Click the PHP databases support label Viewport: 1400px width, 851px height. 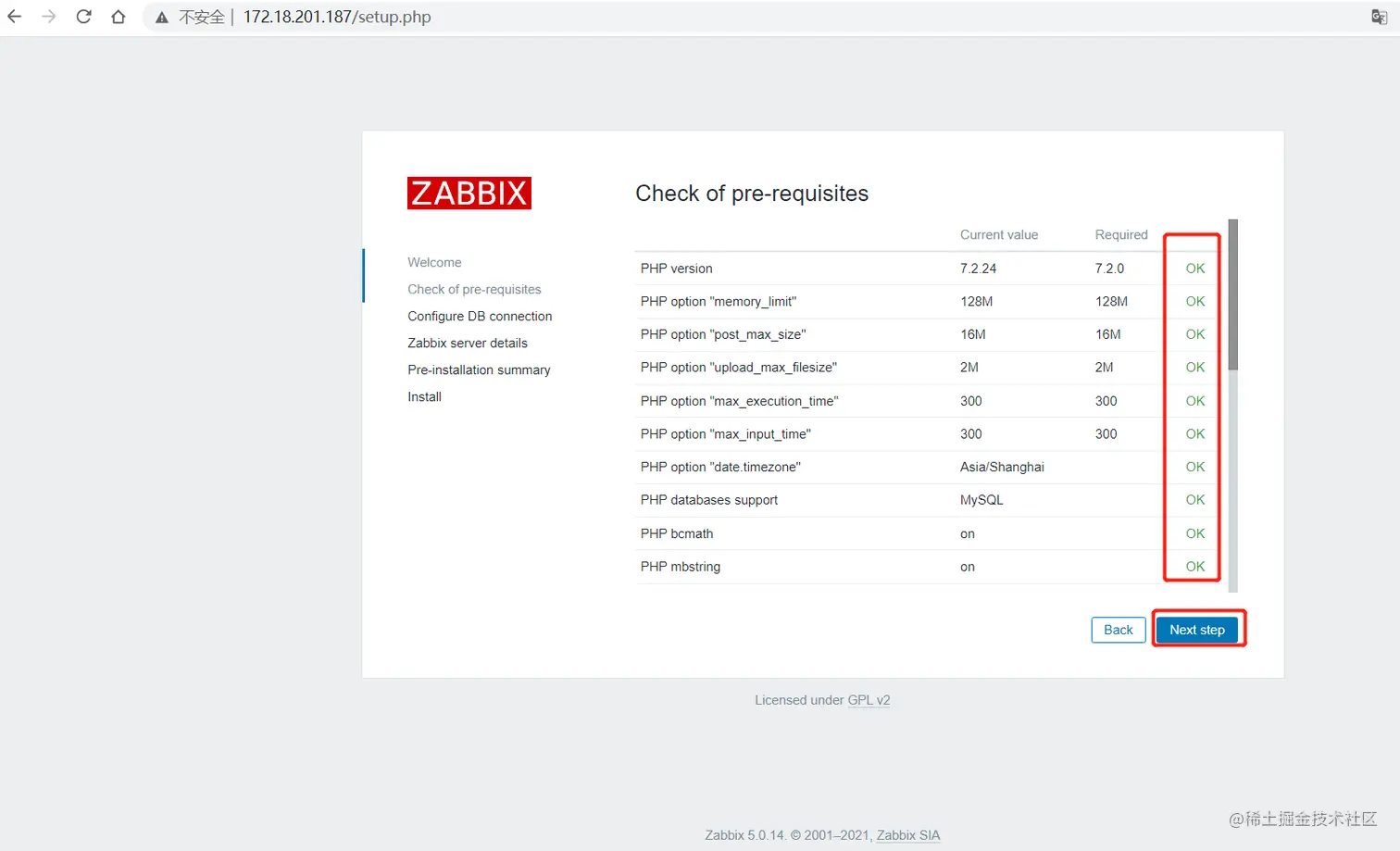pos(709,500)
